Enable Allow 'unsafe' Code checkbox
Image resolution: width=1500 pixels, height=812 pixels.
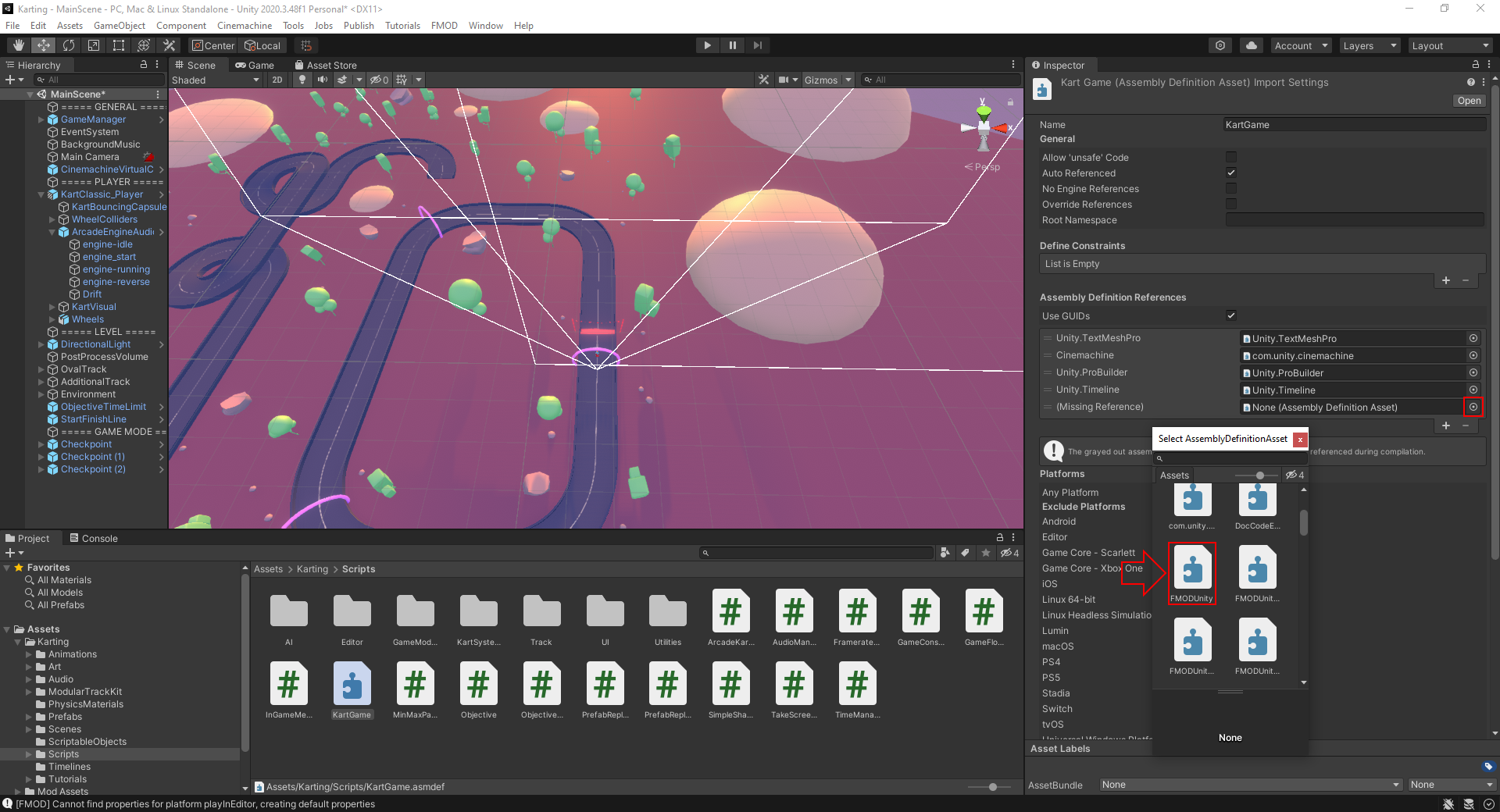(x=1231, y=157)
